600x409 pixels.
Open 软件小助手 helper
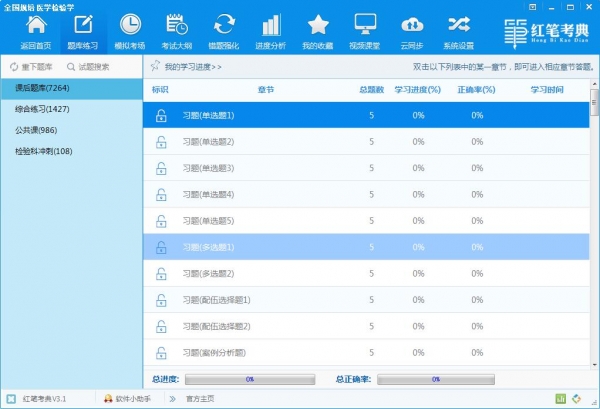(x=127, y=399)
